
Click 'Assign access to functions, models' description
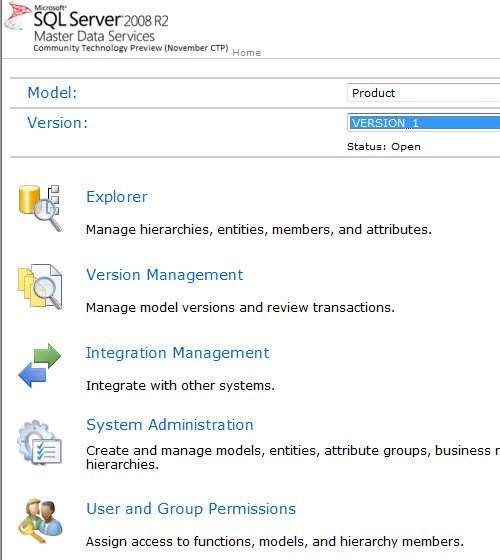275,542
